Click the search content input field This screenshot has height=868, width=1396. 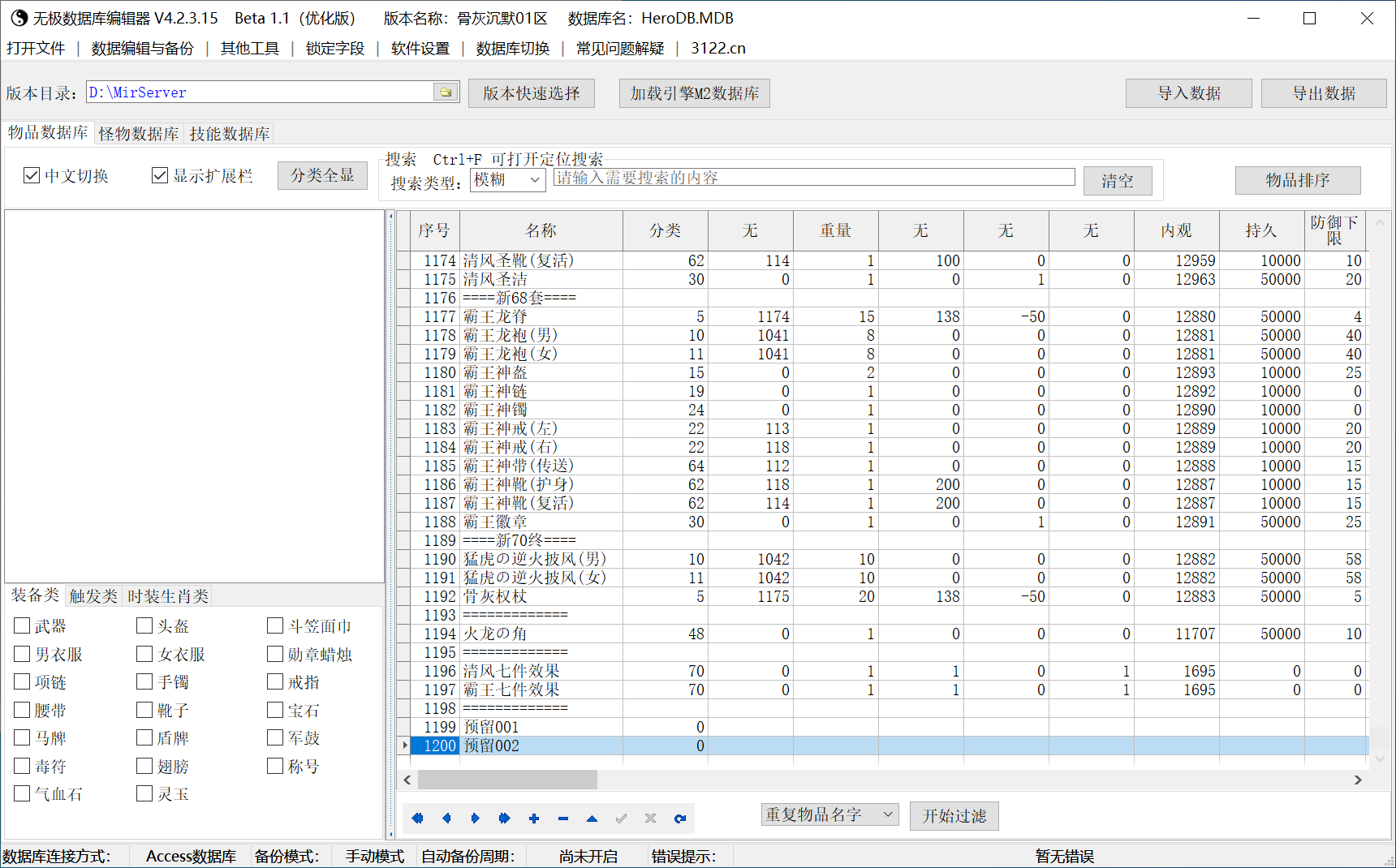tap(814, 178)
